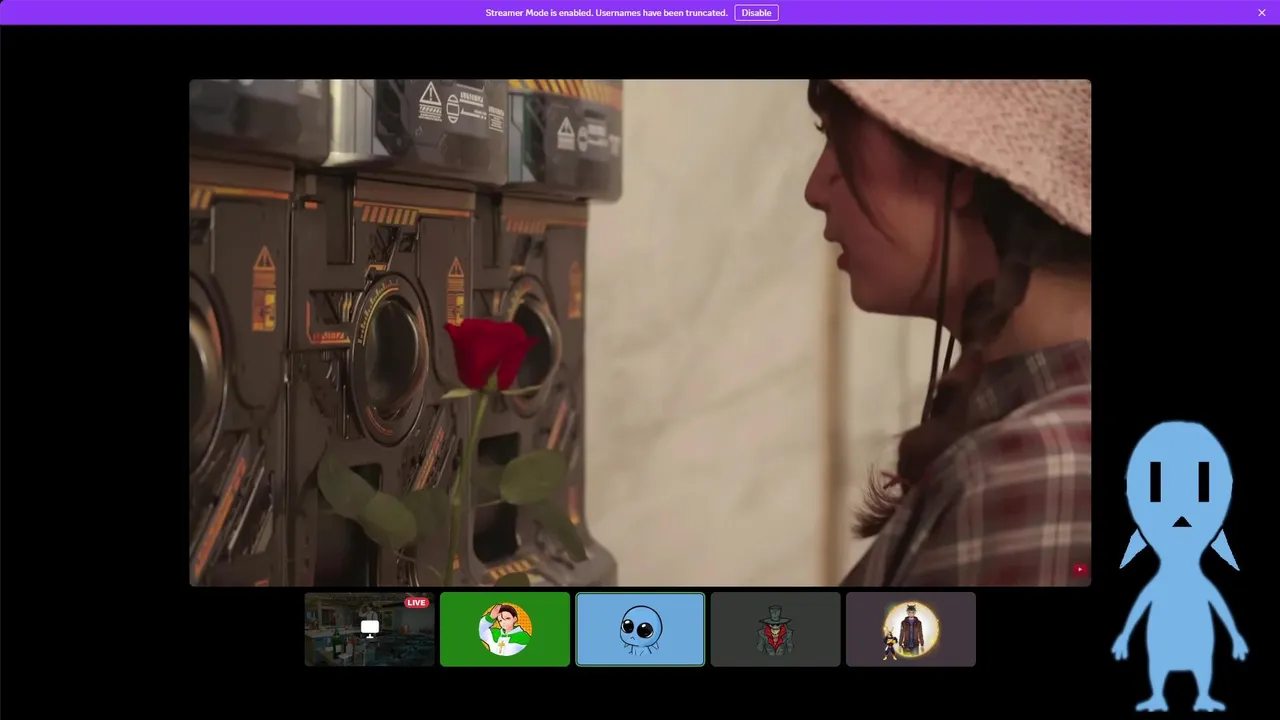Select the blue alien avatar participant tile
The height and width of the screenshot is (720, 1280).
[640, 629]
